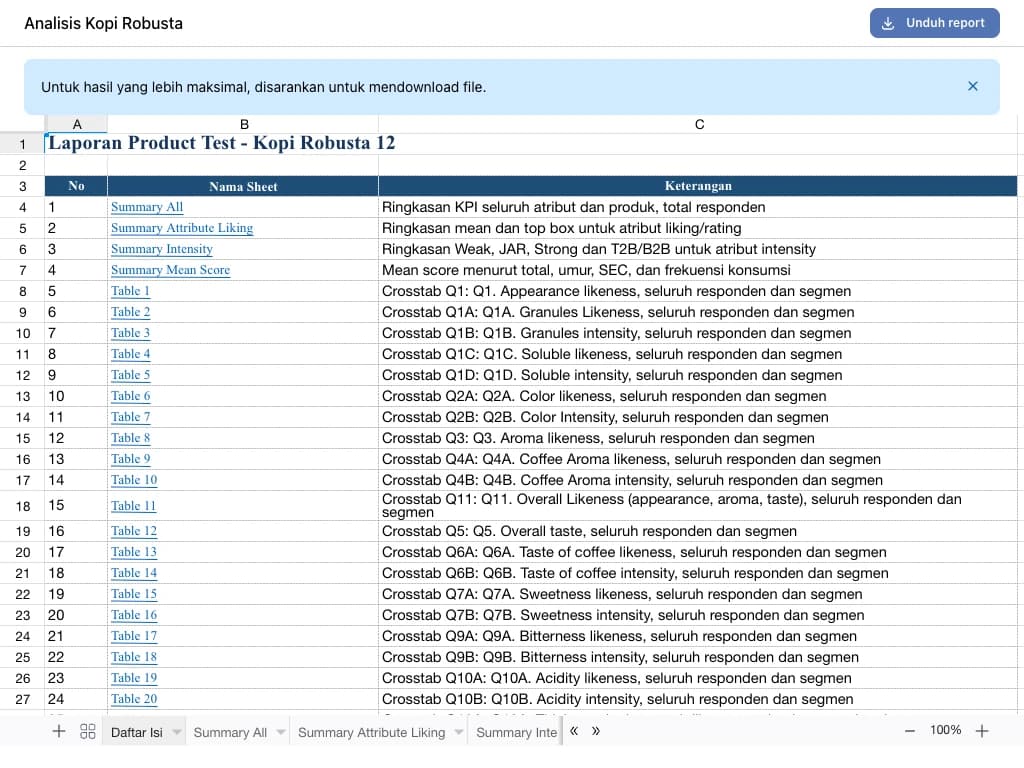Screen dimensions: 1024x768
Task: Click the 100% zoom level value
Action: [945, 730]
